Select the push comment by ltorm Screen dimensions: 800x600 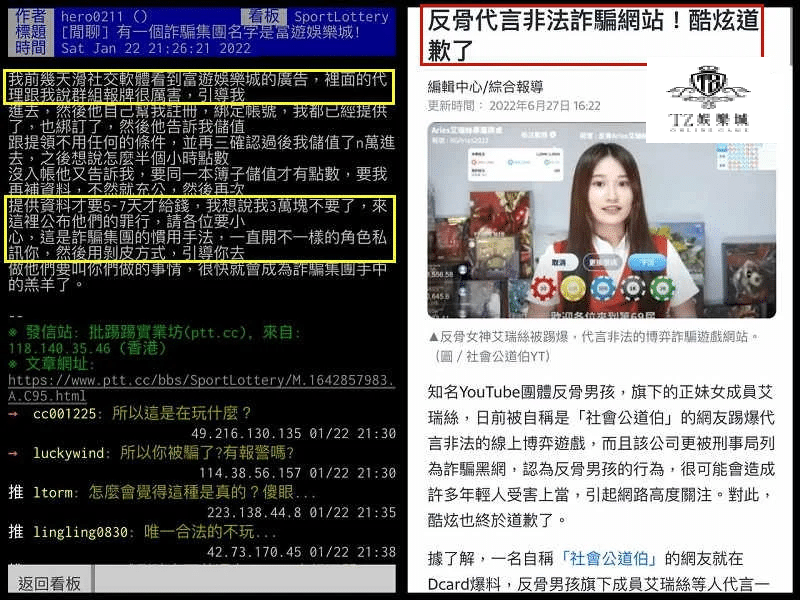[162, 492]
